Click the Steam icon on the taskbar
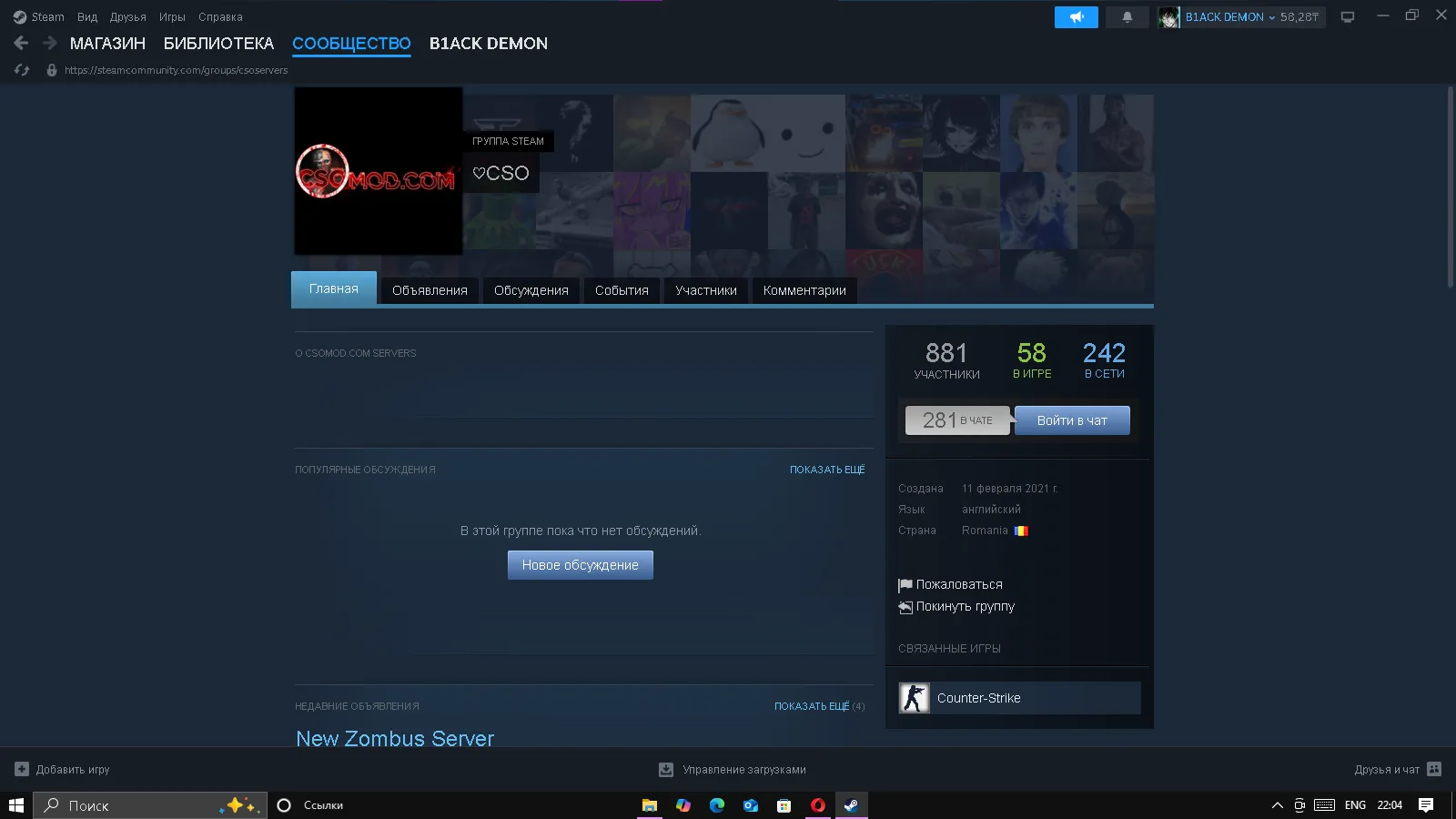Screen dimensions: 1456x819 point(851,805)
